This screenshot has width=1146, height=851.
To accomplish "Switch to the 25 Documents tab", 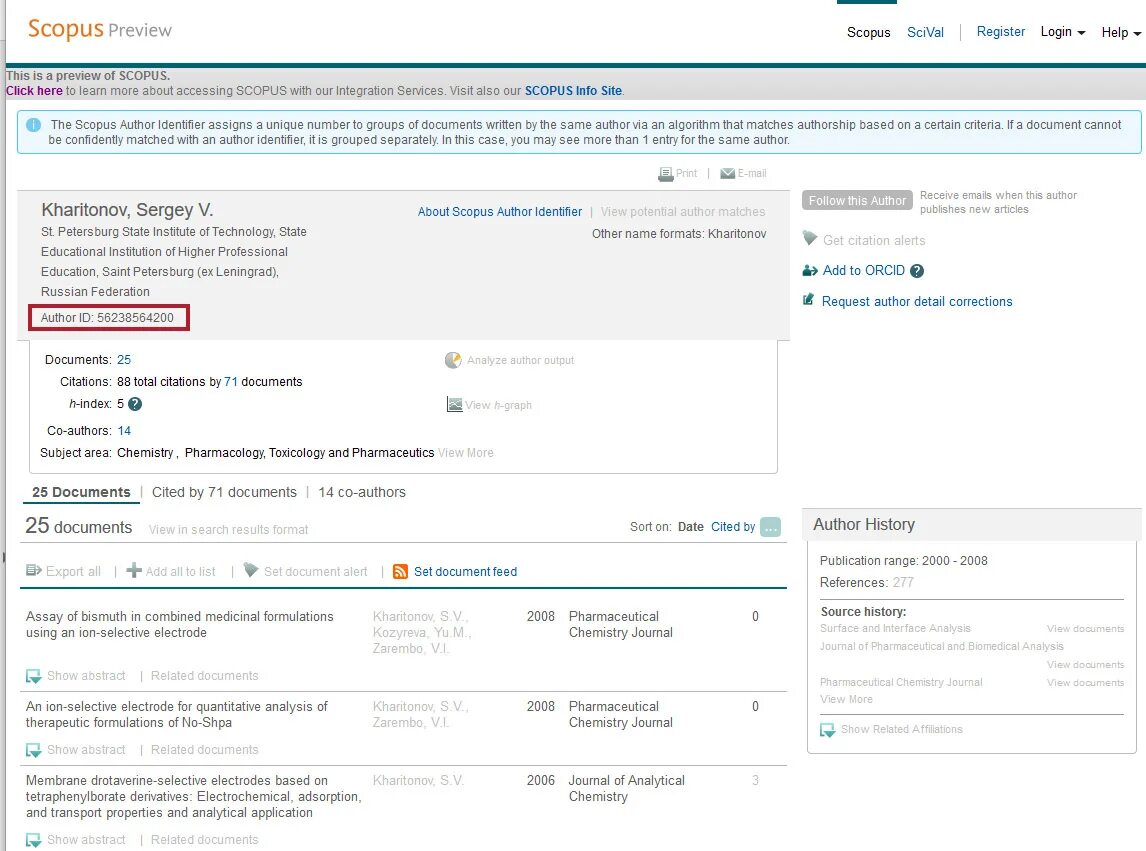I will [x=81, y=492].
